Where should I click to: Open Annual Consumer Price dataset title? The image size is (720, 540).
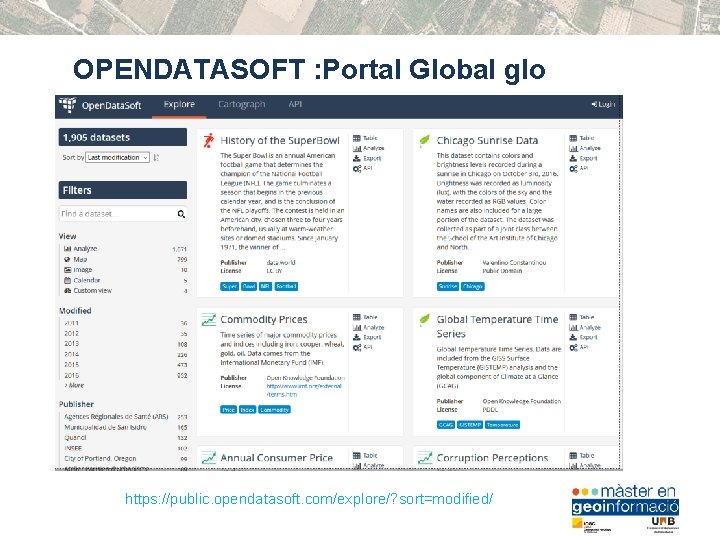pos(276,458)
